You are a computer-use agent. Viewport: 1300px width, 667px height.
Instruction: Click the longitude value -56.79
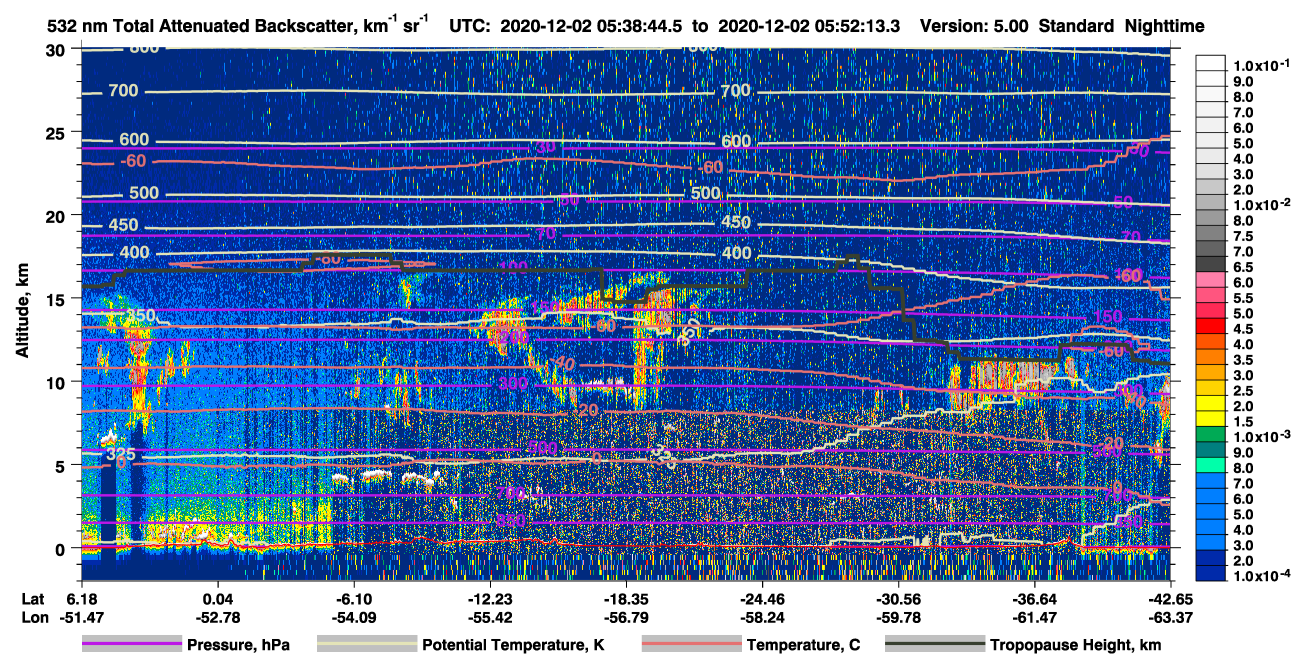tap(626, 617)
